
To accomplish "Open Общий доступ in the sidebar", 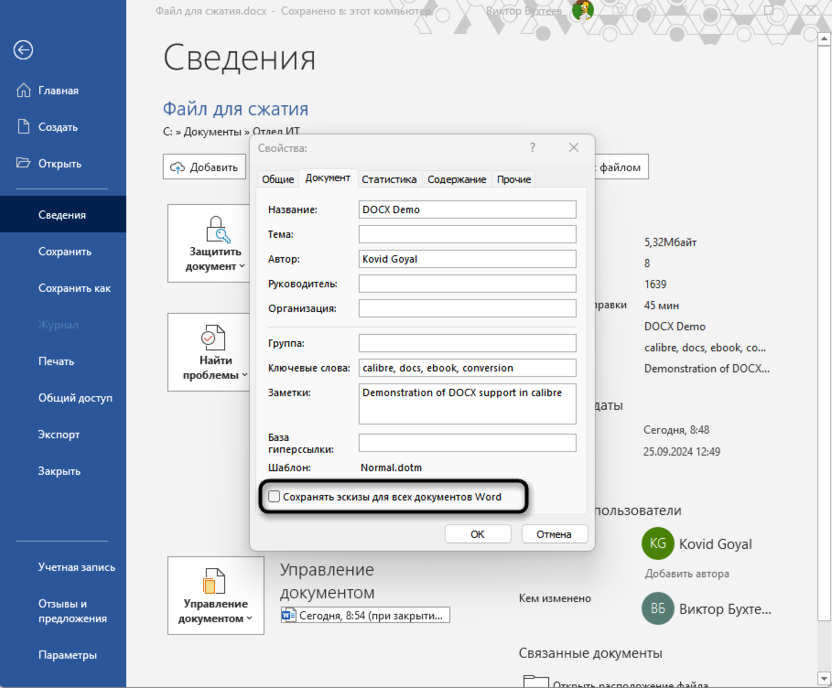I will [x=63, y=398].
